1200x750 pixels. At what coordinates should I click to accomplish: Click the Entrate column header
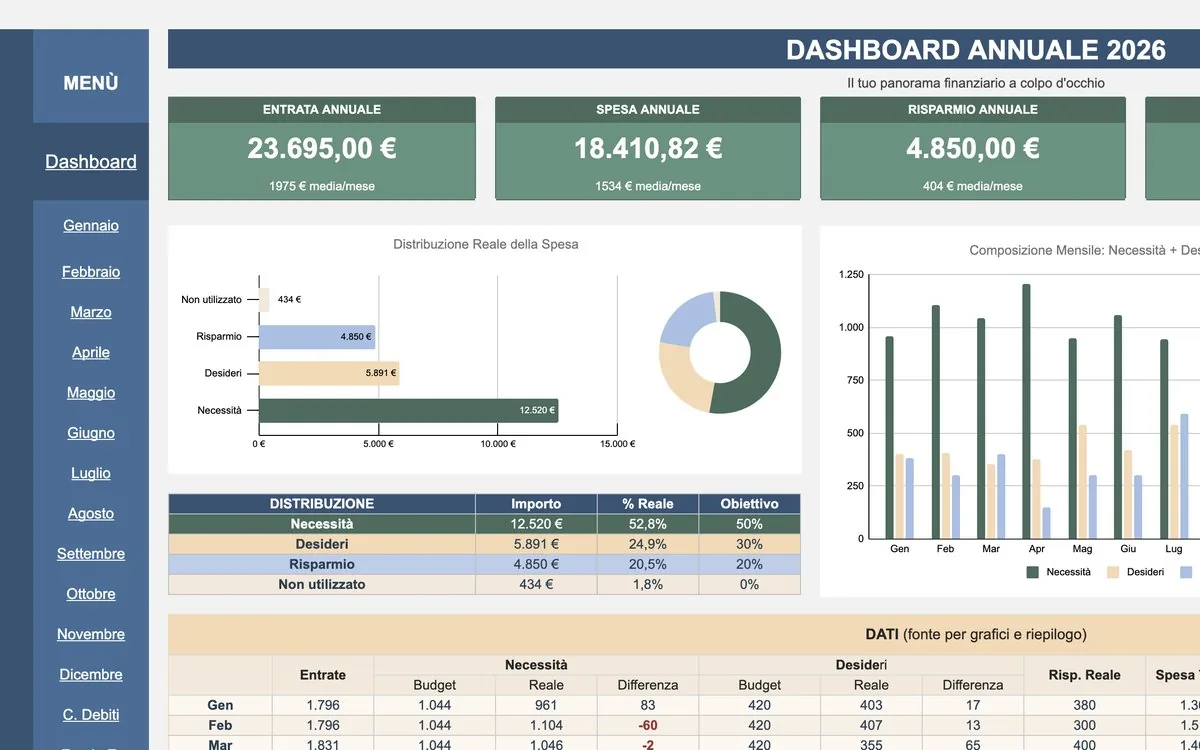pyautogui.click(x=323, y=675)
